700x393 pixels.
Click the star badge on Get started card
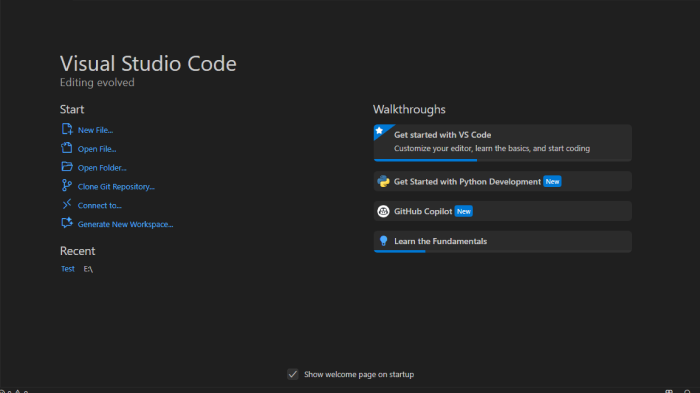379,131
